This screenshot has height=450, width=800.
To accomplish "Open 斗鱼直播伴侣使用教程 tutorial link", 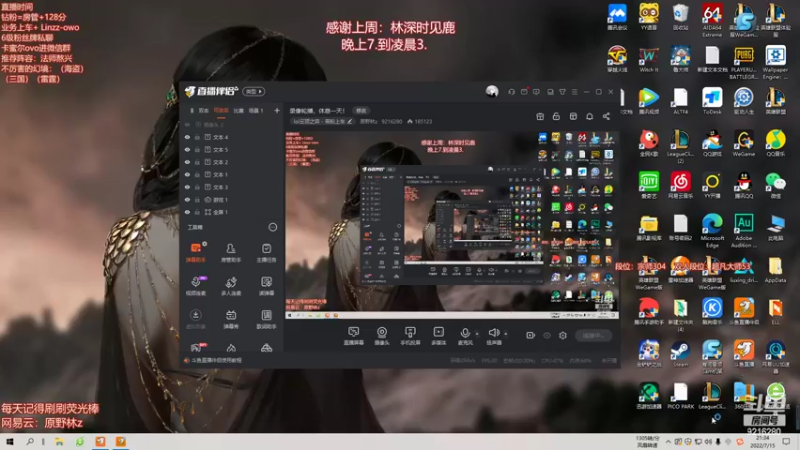I will click(x=217, y=360).
